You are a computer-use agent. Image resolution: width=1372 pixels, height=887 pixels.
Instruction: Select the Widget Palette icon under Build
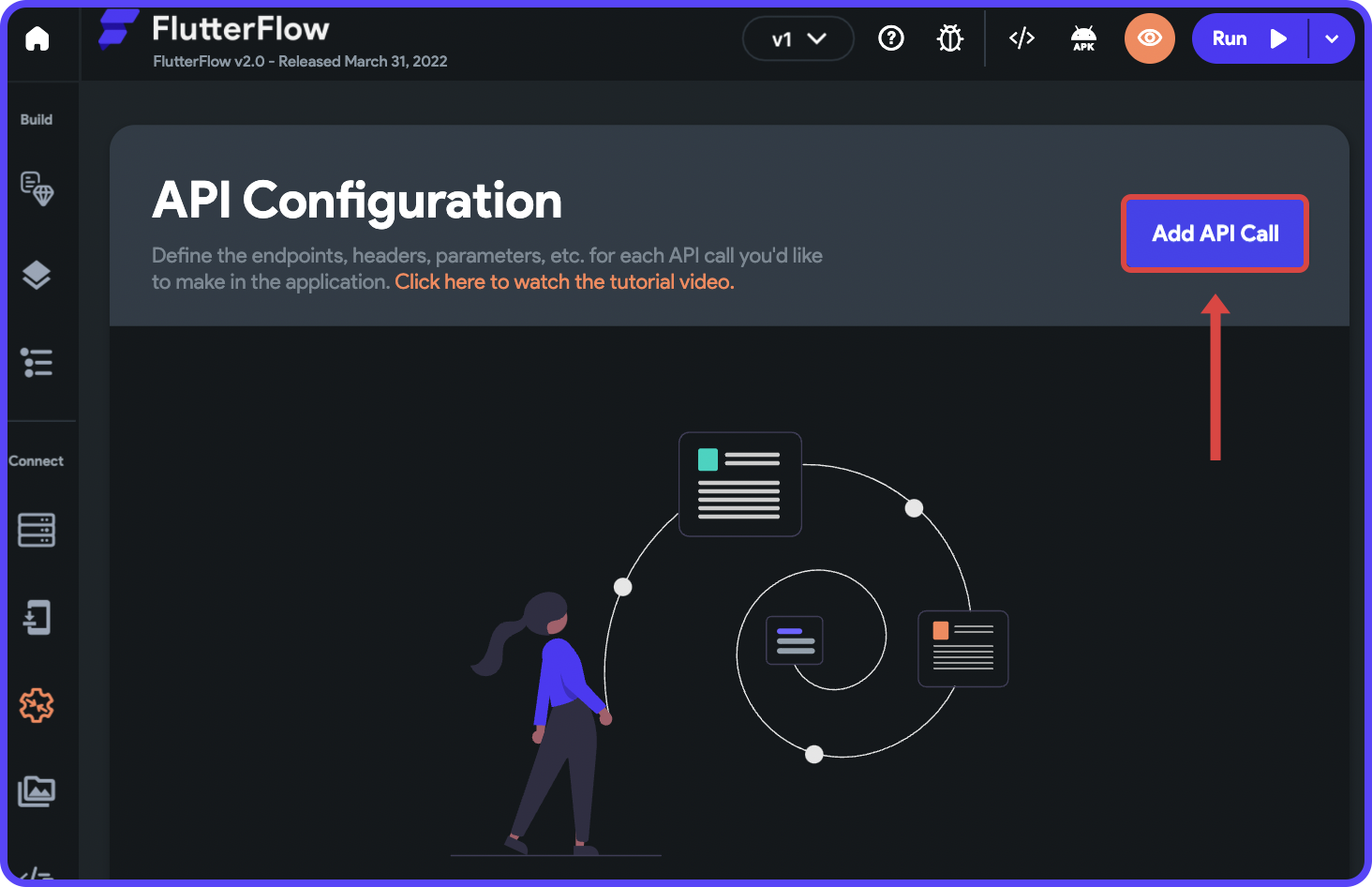[x=37, y=188]
